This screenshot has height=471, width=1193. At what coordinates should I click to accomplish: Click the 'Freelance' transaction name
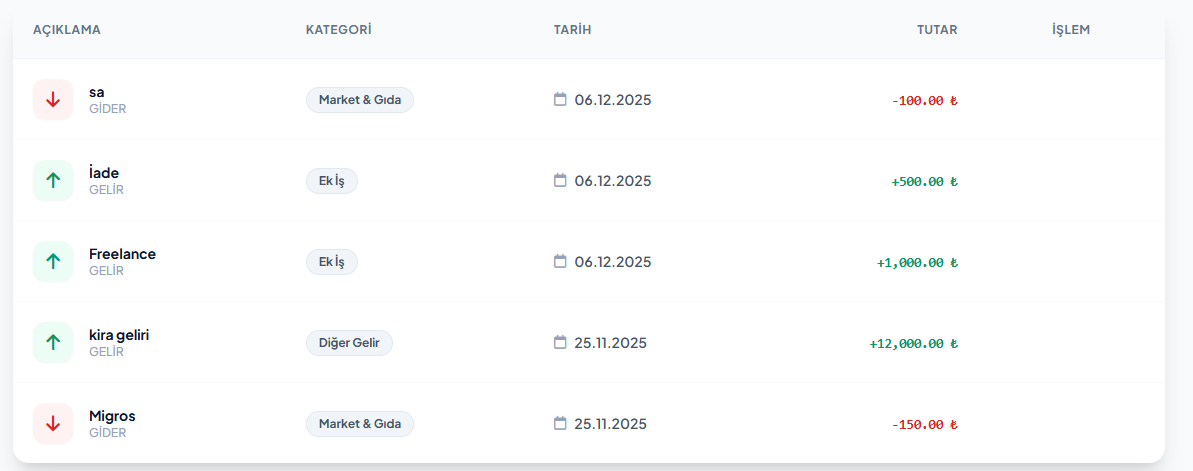(122, 254)
